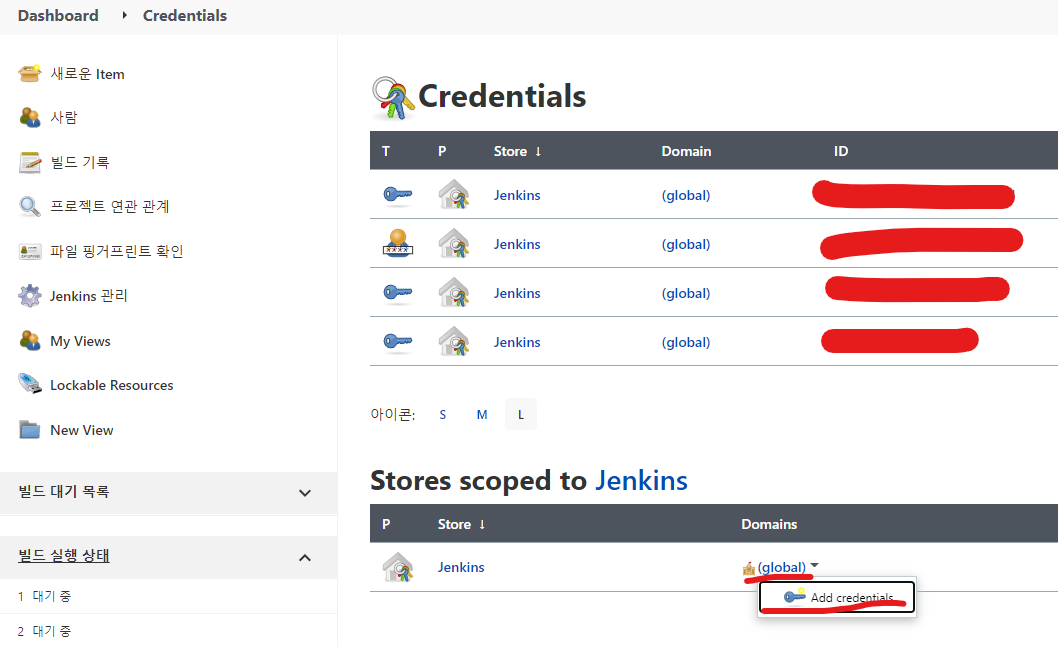Click the (global) link in Domains column
This screenshot has width=1058, height=647.
781,567
